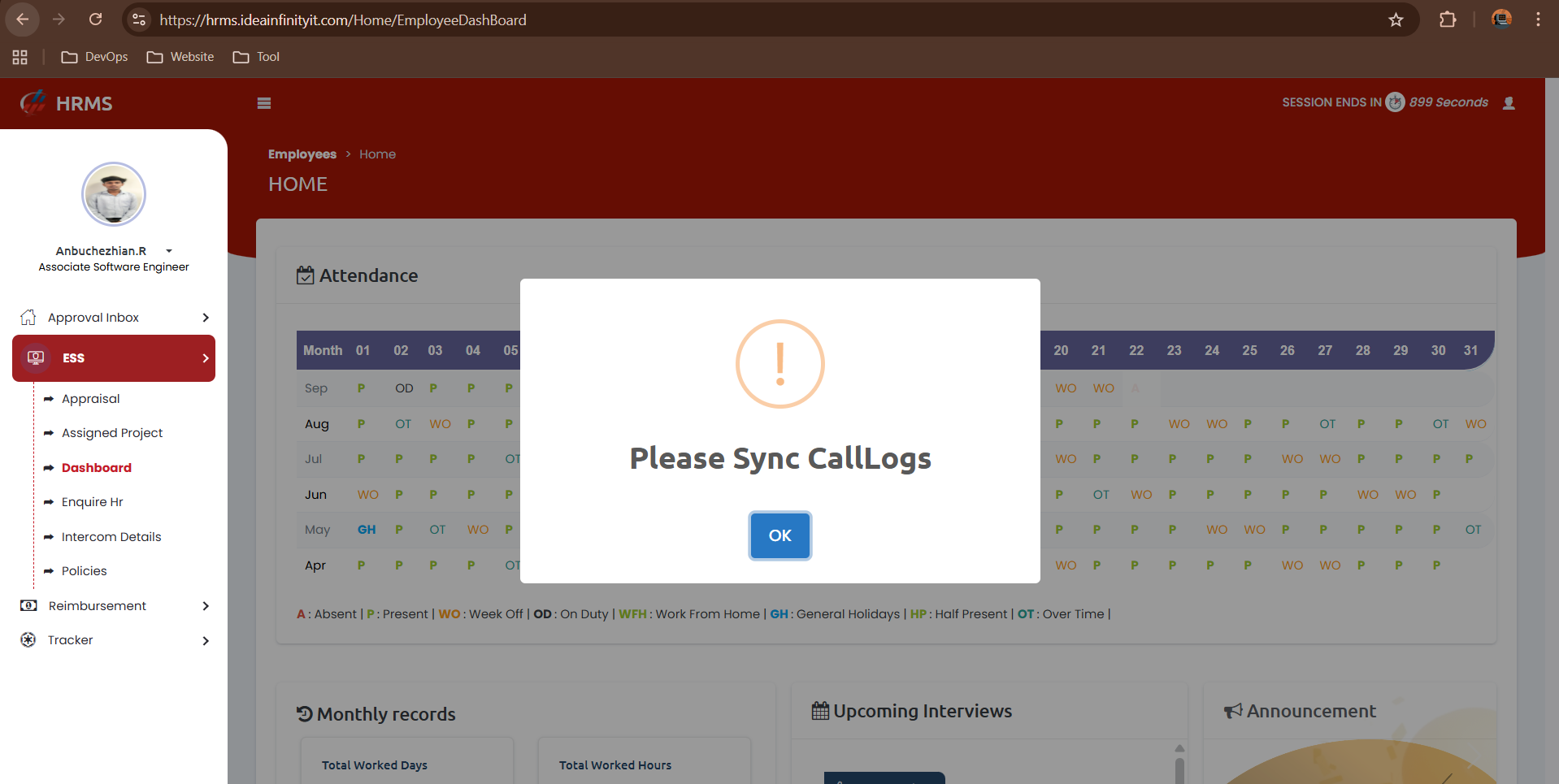Expand the Anbuchezhian.R profile dropdown arrow
Screen dimensions: 1559x784
pyautogui.click(x=169, y=251)
